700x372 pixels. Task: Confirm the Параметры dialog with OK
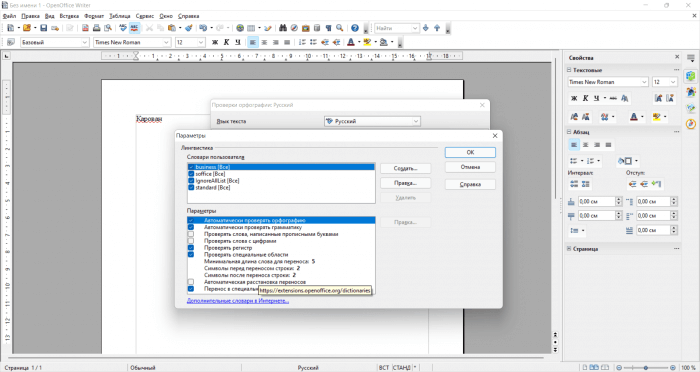coord(470,152)
